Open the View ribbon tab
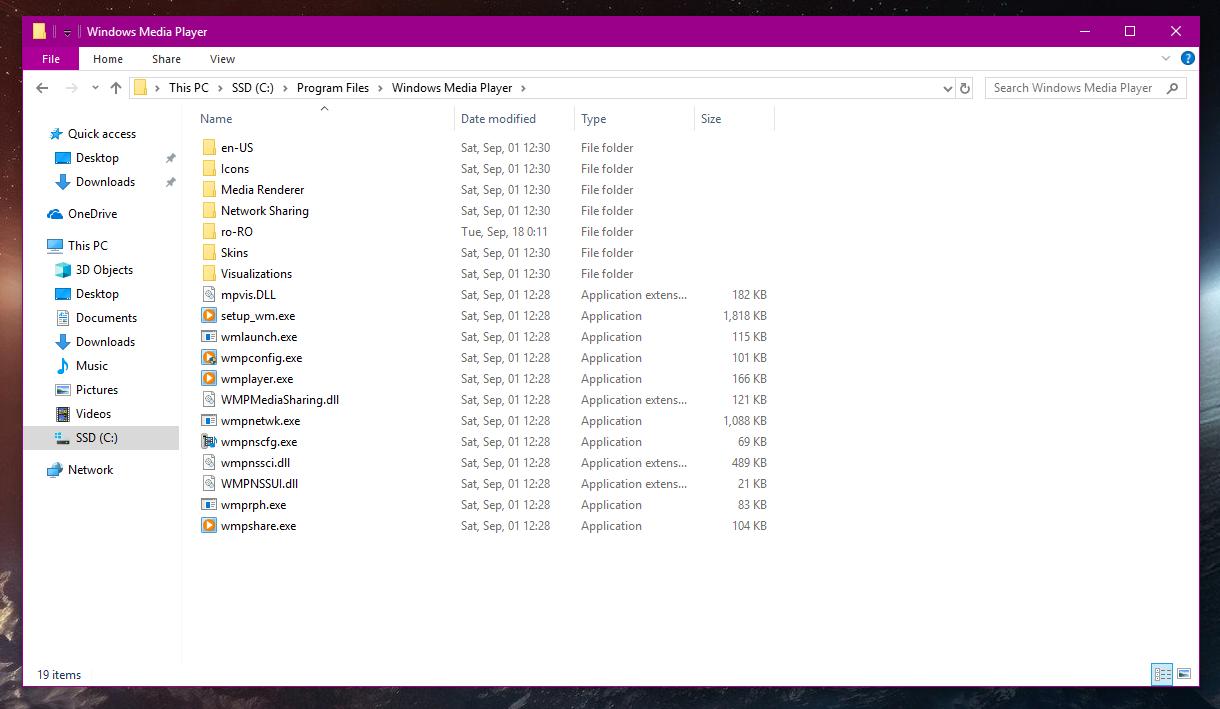The image size is (1220, 709). [222, 59]
